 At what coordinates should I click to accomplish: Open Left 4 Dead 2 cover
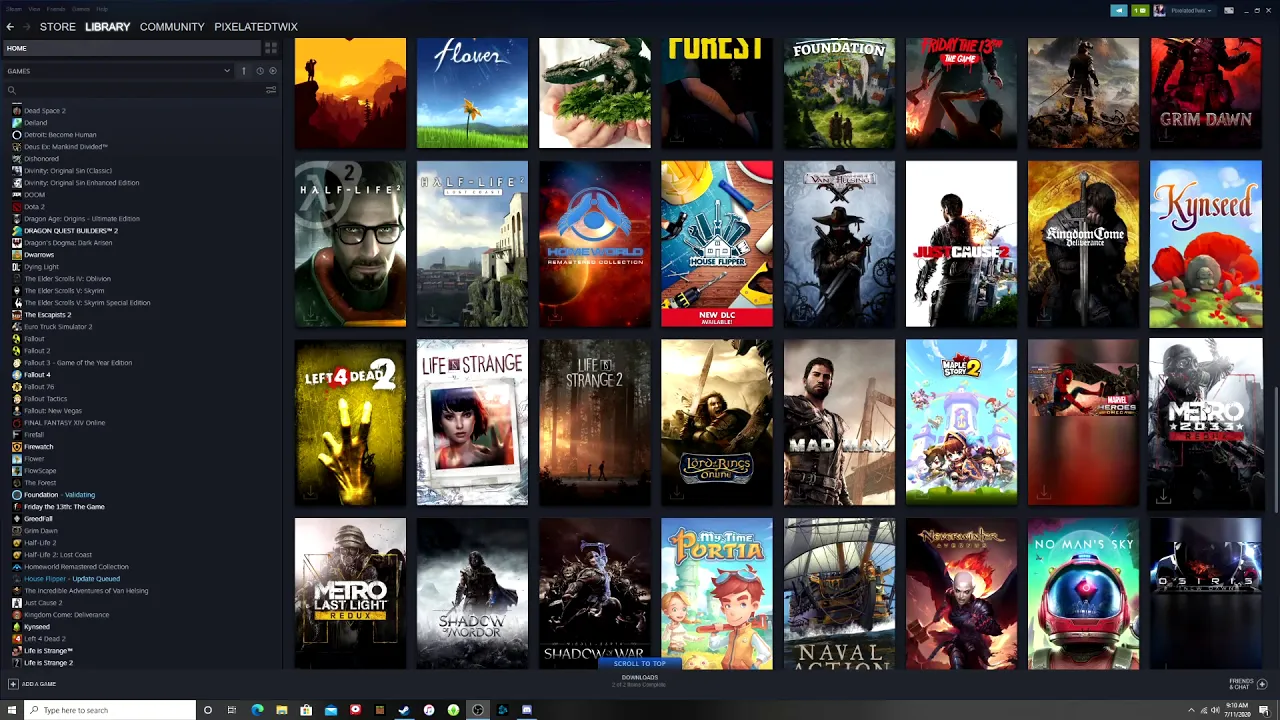[350, 422]
